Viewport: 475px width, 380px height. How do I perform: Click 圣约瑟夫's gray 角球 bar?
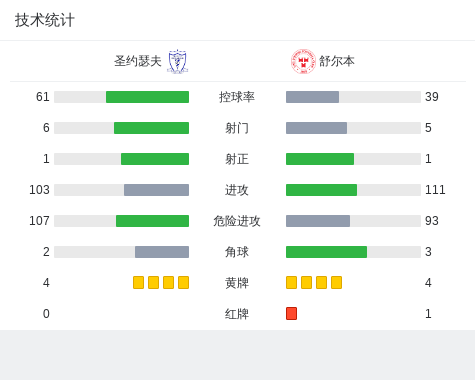(162, 252)
